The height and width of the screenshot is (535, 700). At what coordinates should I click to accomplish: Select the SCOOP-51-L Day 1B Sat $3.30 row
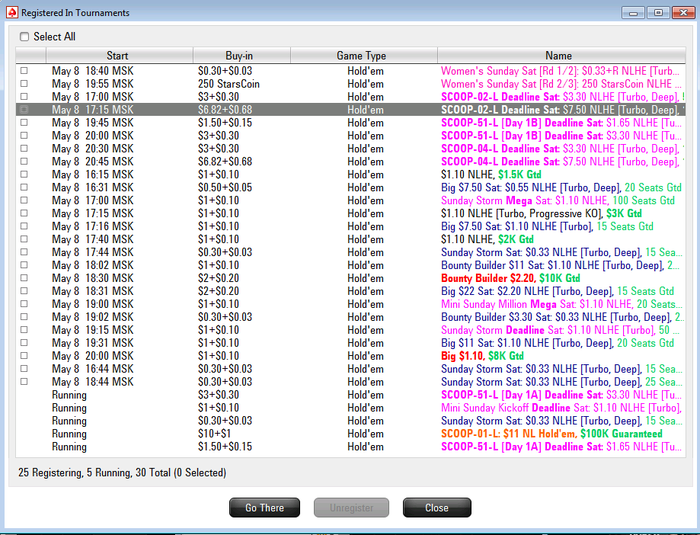(350, 135)
